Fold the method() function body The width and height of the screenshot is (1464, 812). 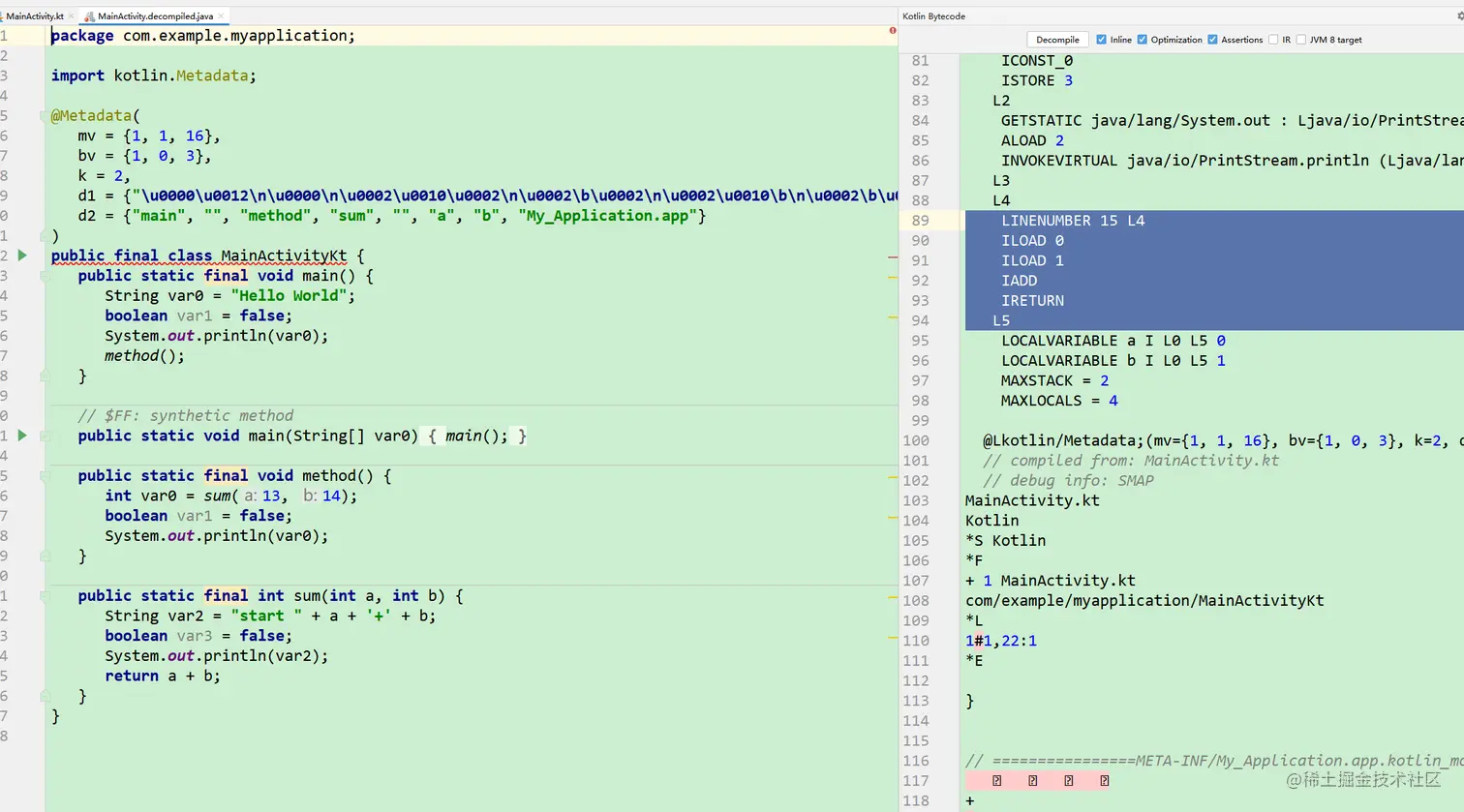click(45, 476)
